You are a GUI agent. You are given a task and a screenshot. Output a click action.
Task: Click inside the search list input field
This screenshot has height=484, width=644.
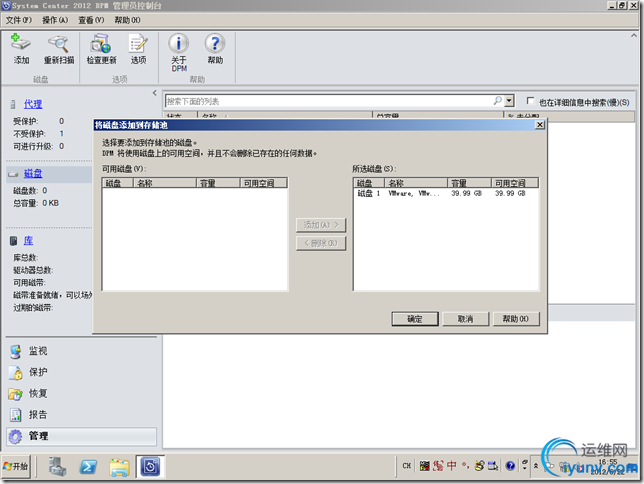pos(329,101)
